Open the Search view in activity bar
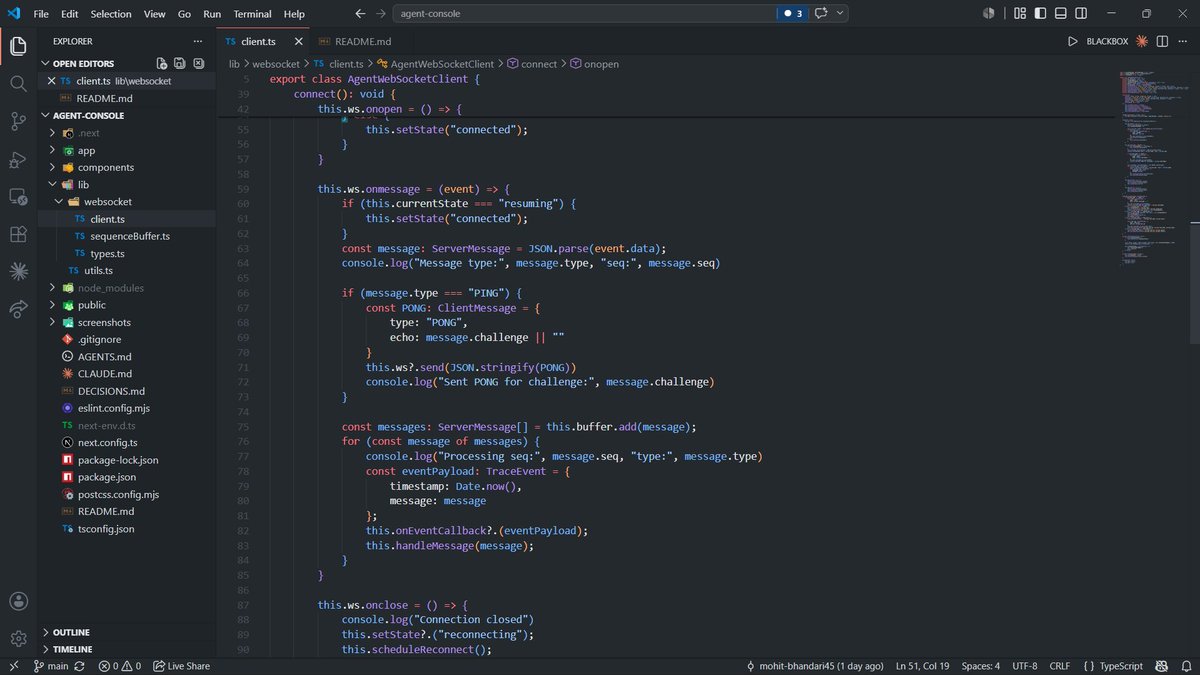The height and width of the screenshot is (675, 1200). coord(18,83)
